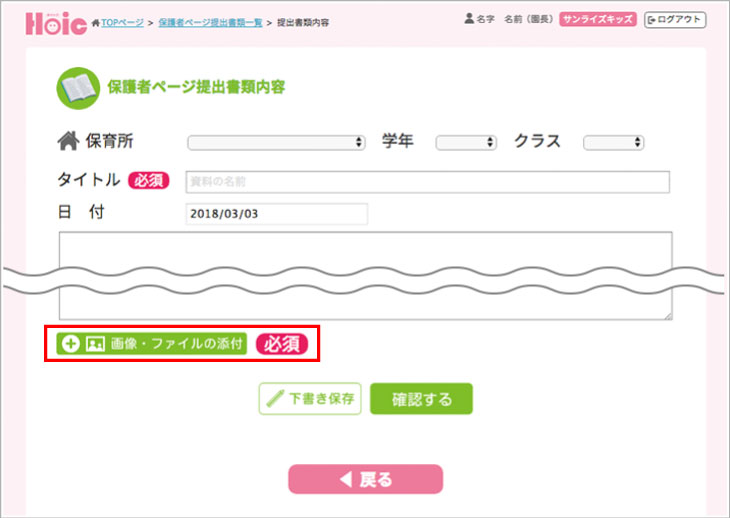Click the pencil icon on 下書き保存
The height and width of the screenshot is (518, 730).
275,398
